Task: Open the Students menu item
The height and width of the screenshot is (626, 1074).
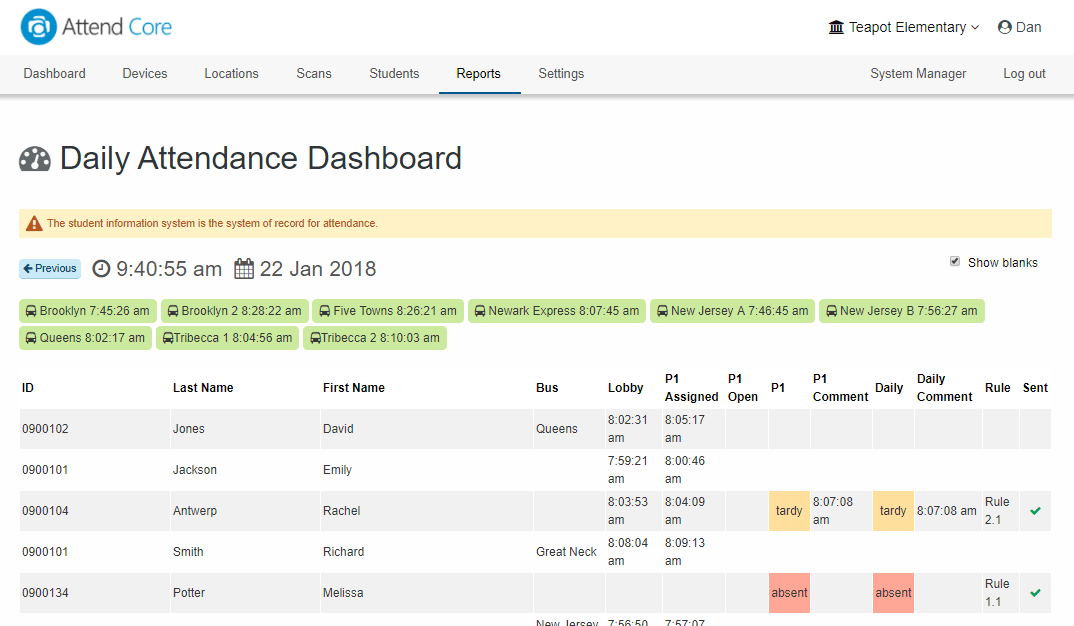Action: pyautogui.click(x=394, y=74)
